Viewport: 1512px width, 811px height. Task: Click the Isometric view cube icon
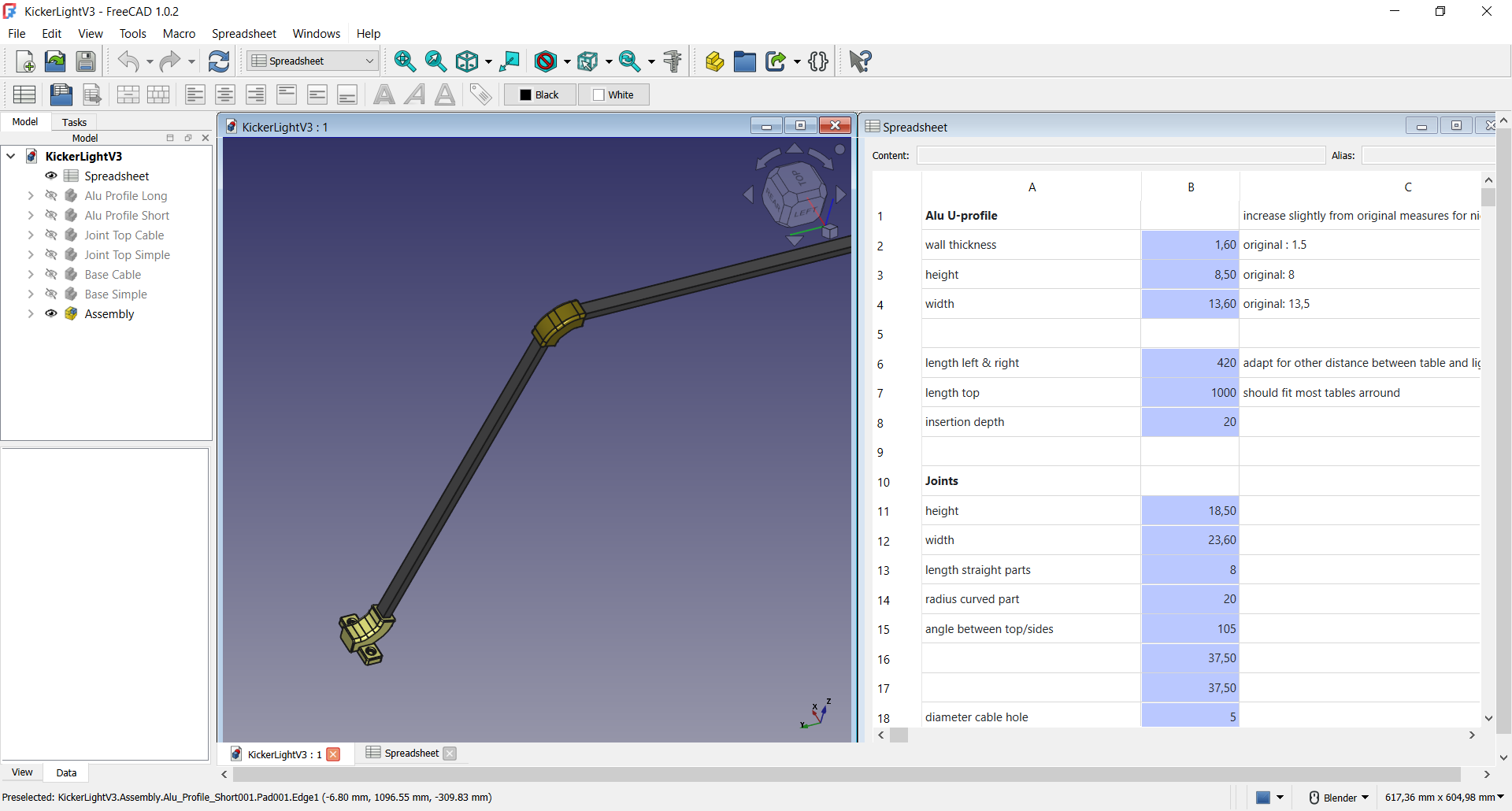(x=467, y=61)
